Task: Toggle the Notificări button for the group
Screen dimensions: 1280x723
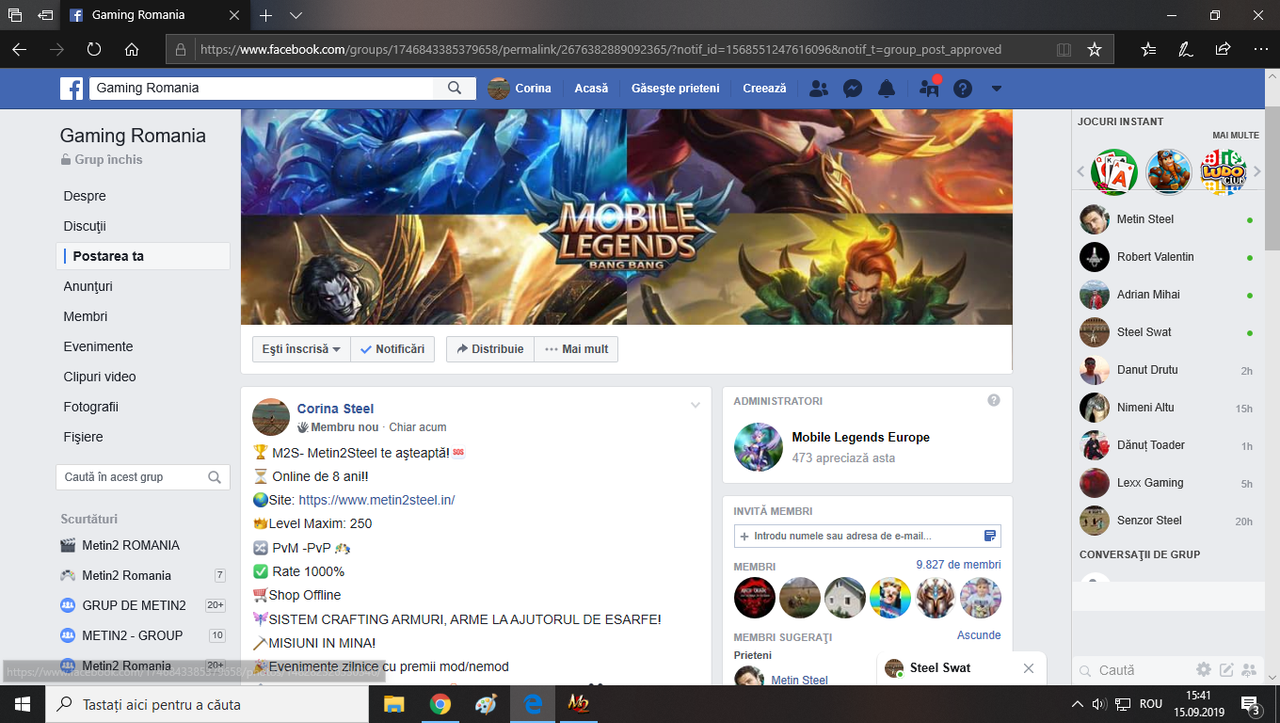Action: click(x=393, y=349)
